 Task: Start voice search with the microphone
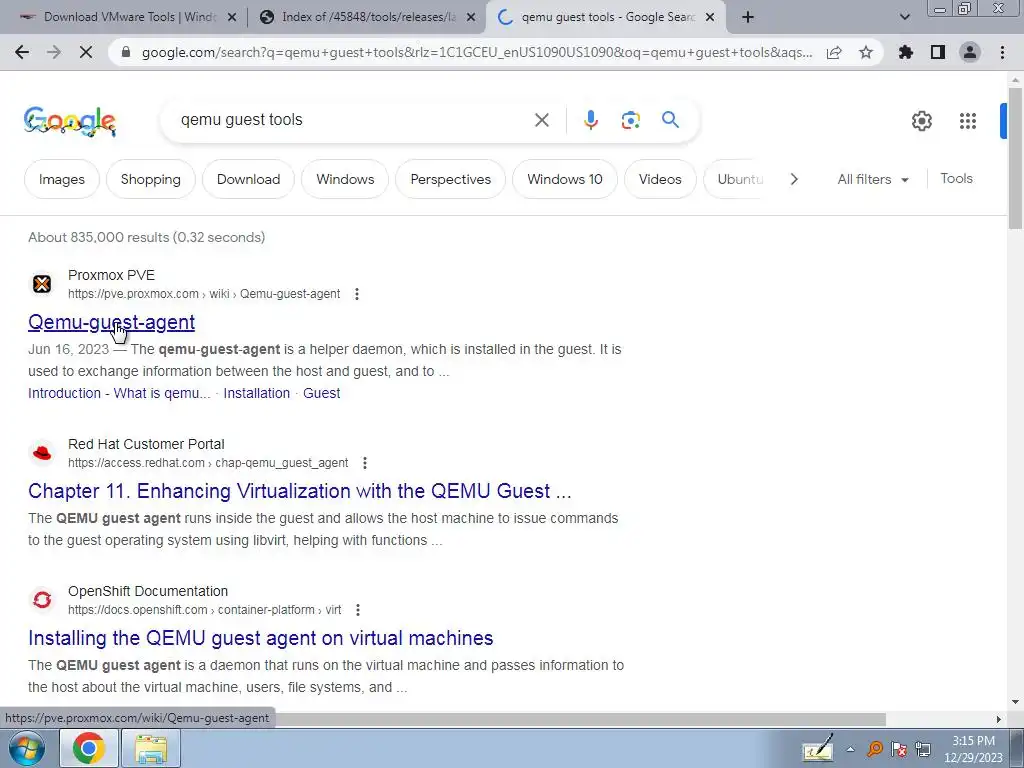tap(590, 120)
